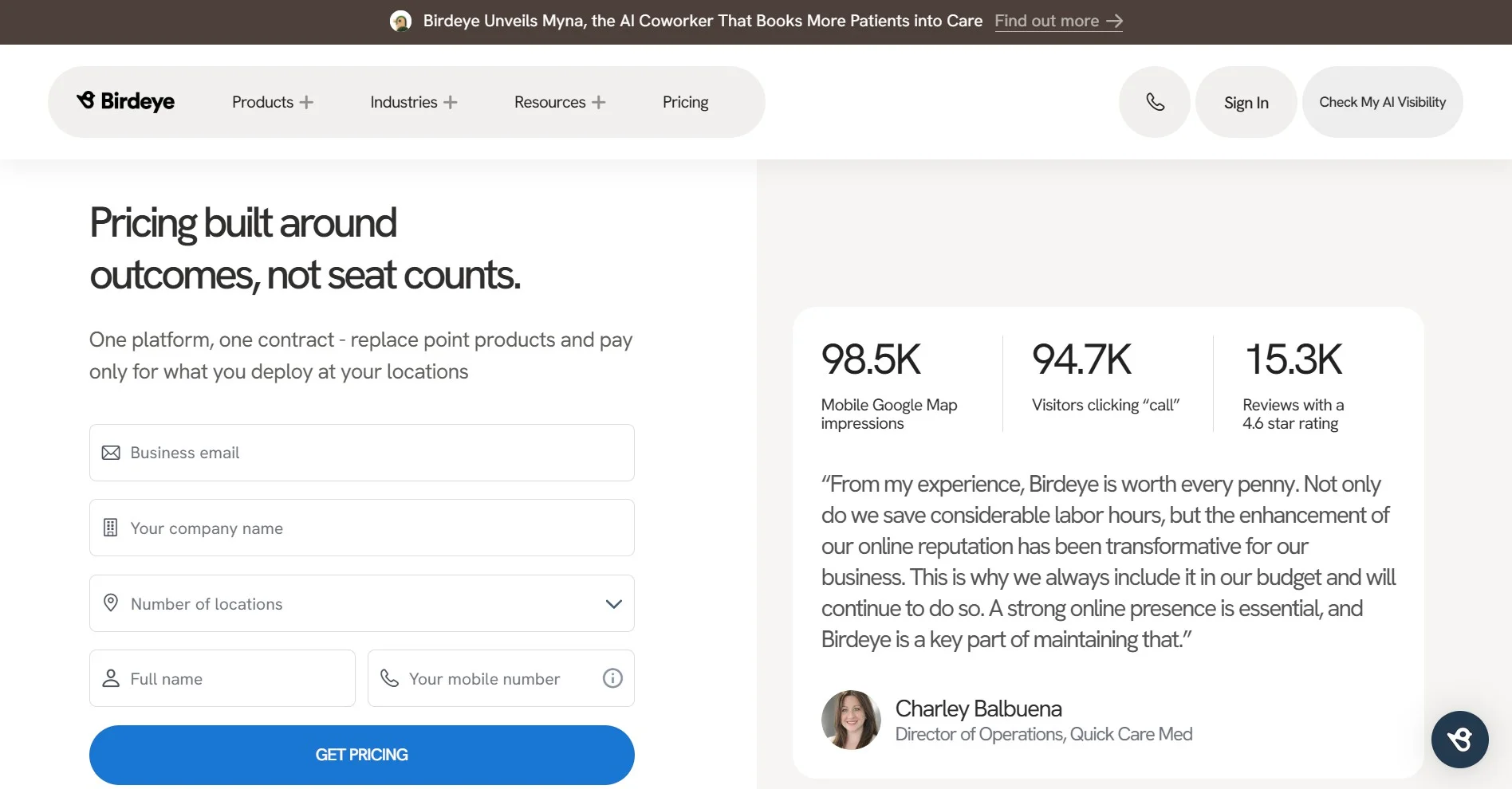Click the phone icon in mobile number field
This screenshot has height=789, width=1512.
point(389,678)
